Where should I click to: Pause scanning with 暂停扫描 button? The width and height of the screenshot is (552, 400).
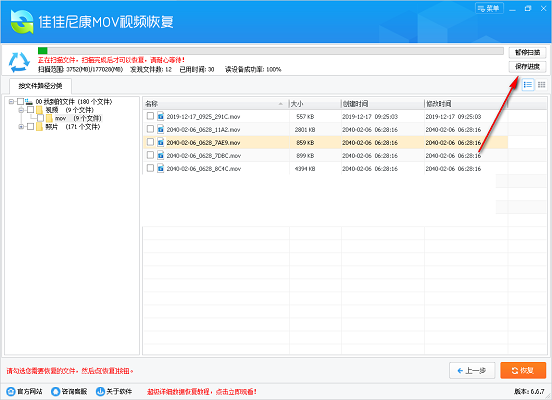(x=527, y=52)
